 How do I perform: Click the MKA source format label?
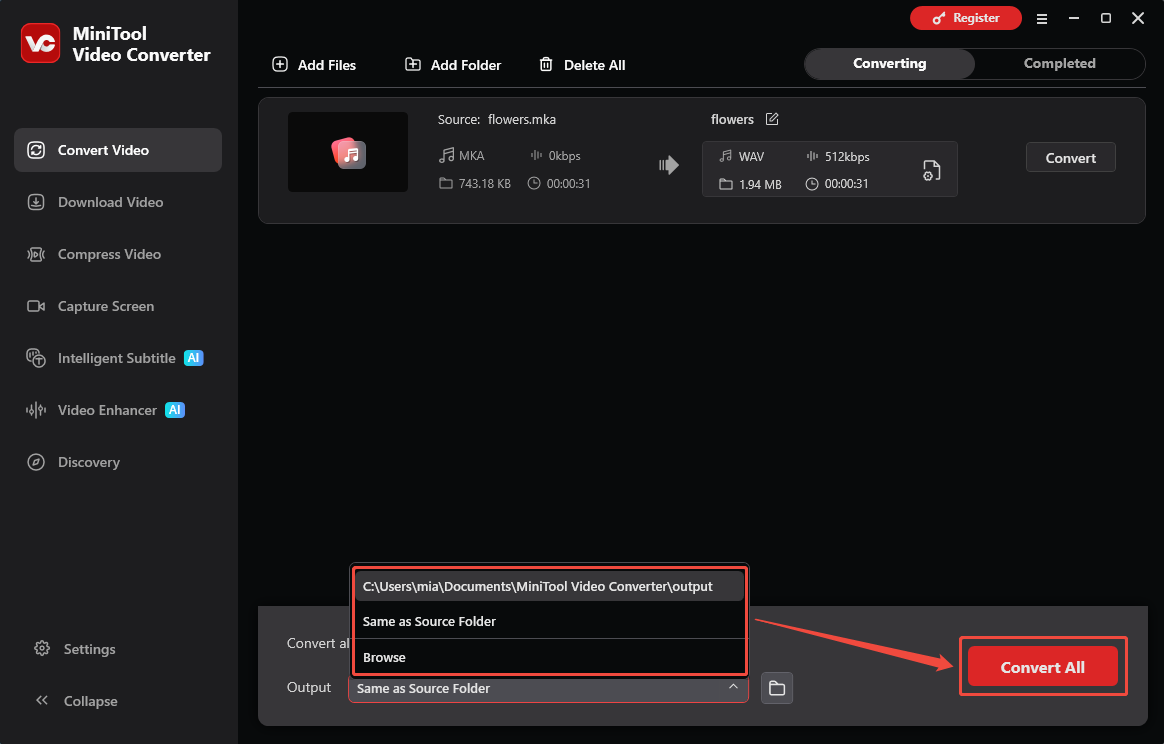pyautogui.click(x=471, y=156)
